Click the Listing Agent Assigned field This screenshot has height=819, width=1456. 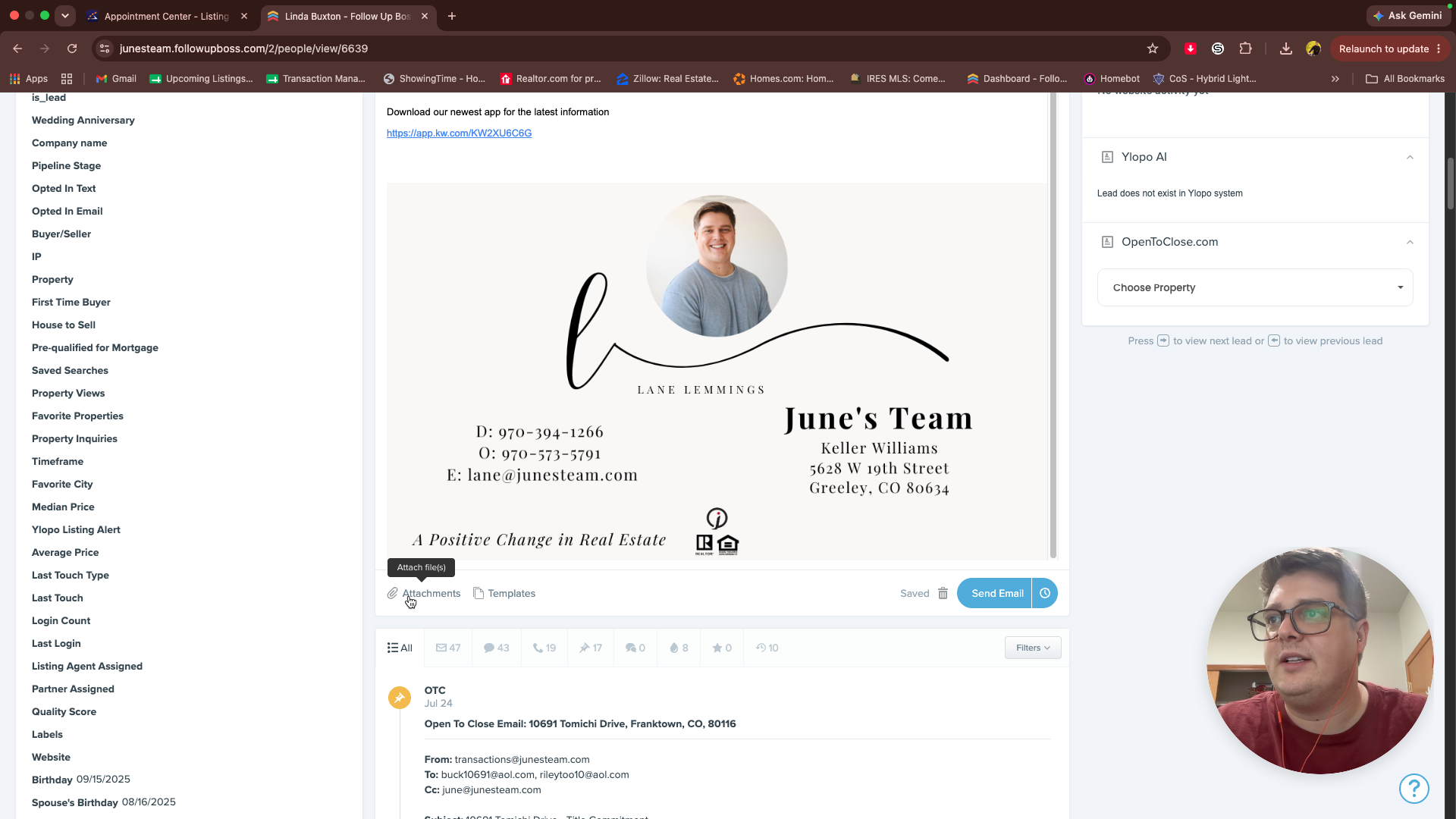[87, 666]
